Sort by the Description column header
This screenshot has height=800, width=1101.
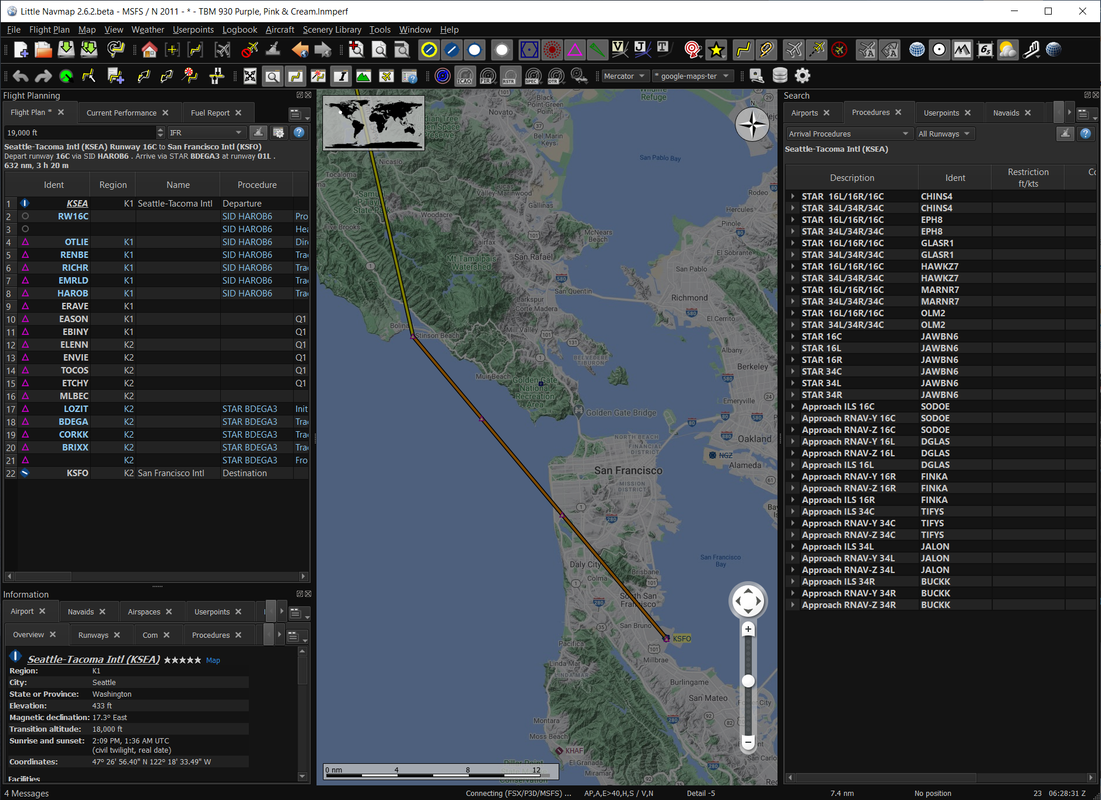click(852, 178)
